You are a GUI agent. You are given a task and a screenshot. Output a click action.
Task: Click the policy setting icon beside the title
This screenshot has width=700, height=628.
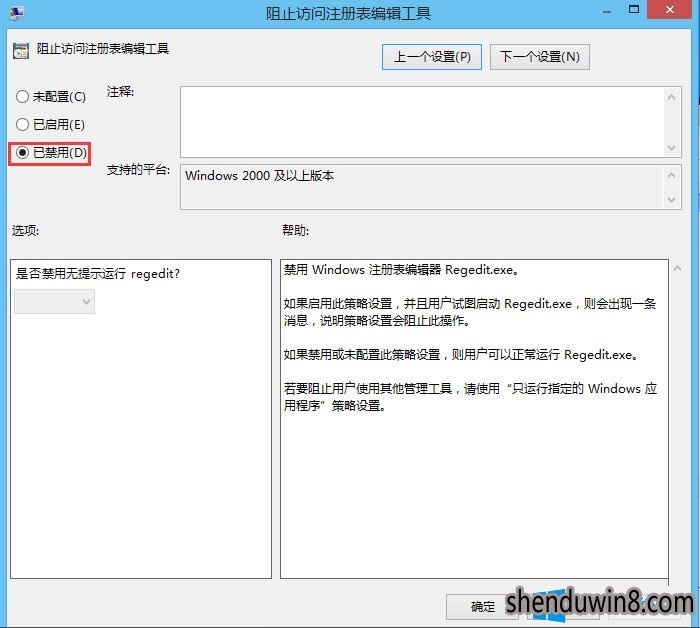point(21,51)
